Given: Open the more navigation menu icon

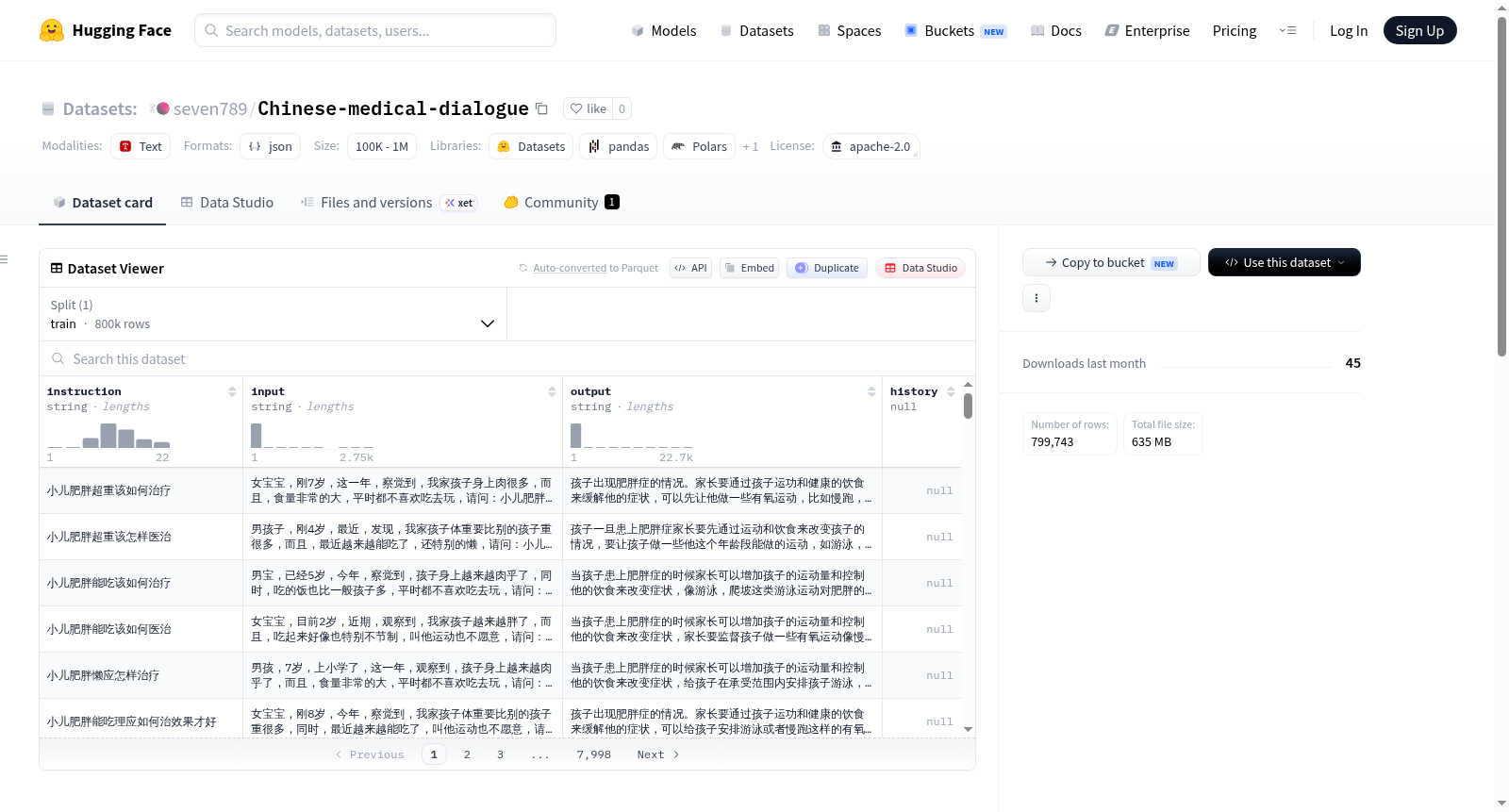Looking at the screenshot, I should pyautogui.click(x=1287, y=30).
